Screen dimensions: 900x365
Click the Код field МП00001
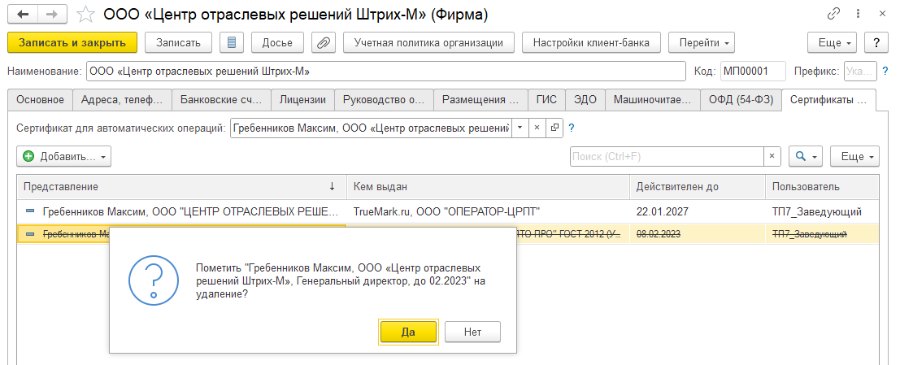pyautogui.click(x=753, y=72)
